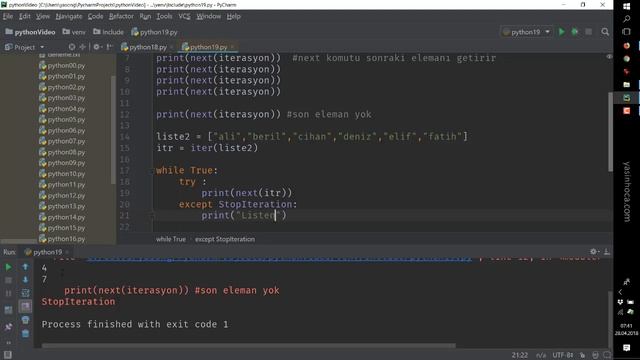
Task: Open the File menu
Action: [8, 16]
